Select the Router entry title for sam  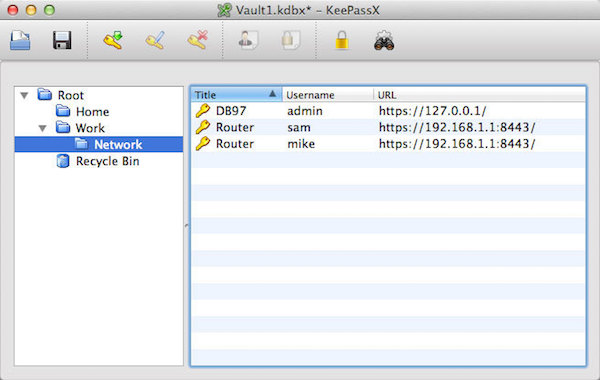pyautogui.click(x=235, y=127)
